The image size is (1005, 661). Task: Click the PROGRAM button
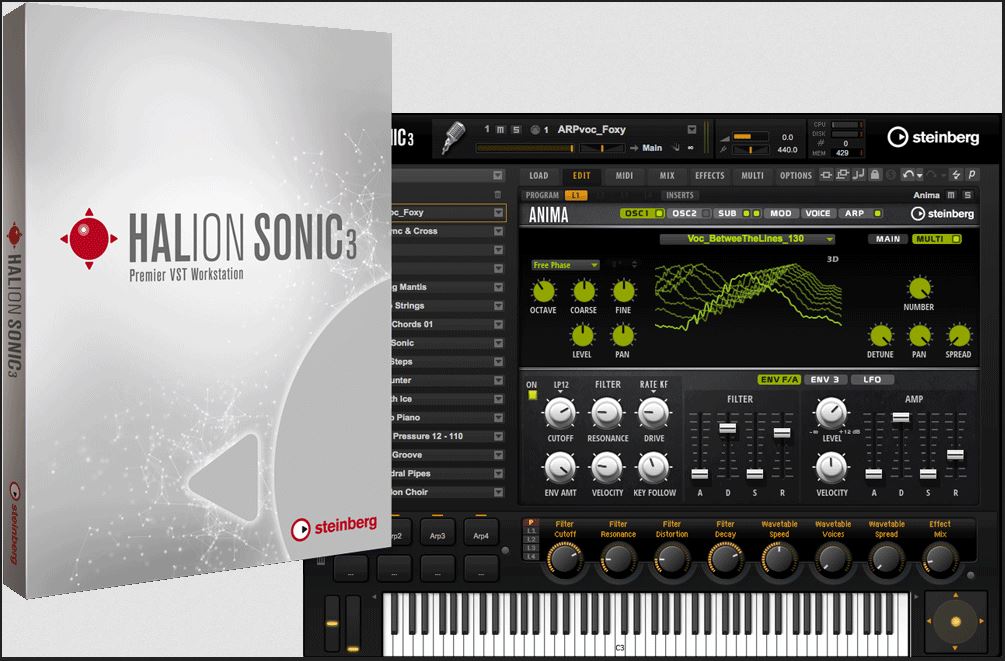tap(542, 195)
